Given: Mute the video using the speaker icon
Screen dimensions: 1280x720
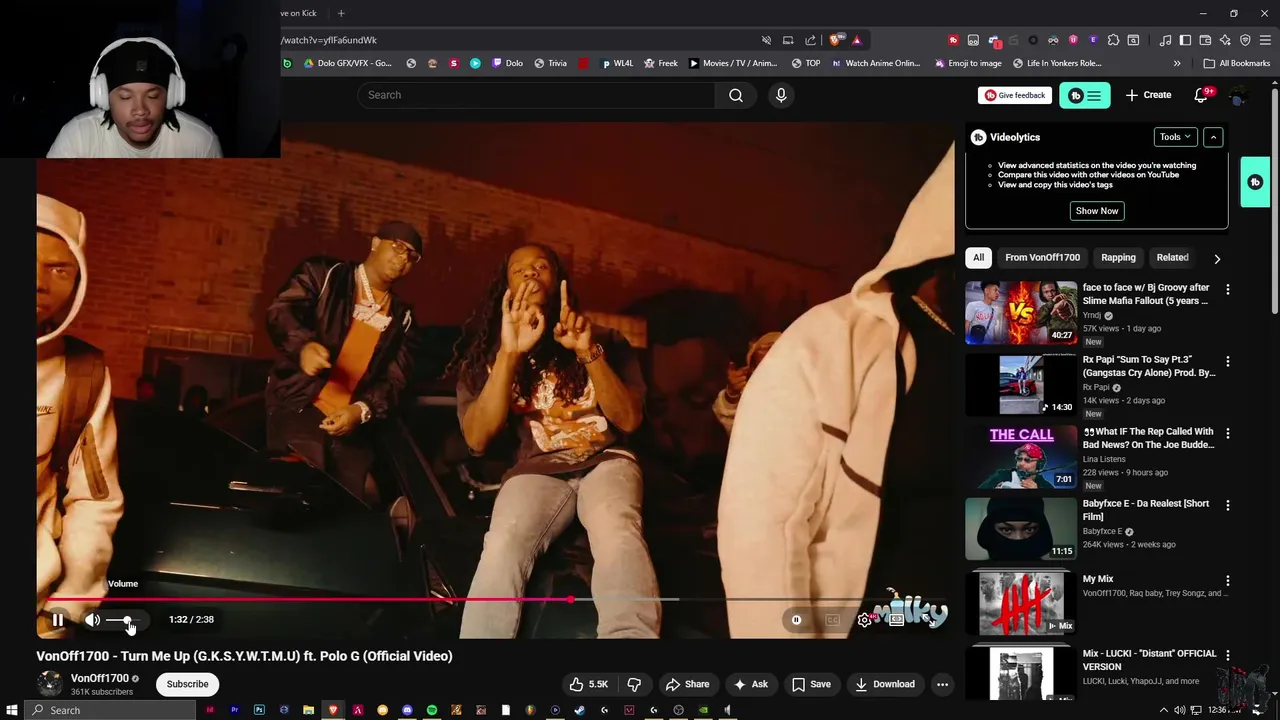Looking at the screenshot, I should (x=92, y=620).
